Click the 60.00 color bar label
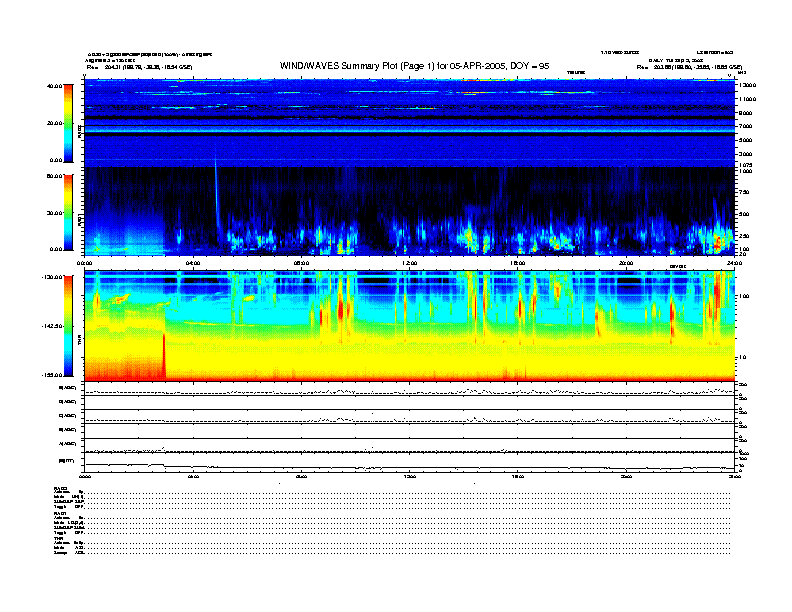The width and height of the screenshot is (792, 612). 54,176
